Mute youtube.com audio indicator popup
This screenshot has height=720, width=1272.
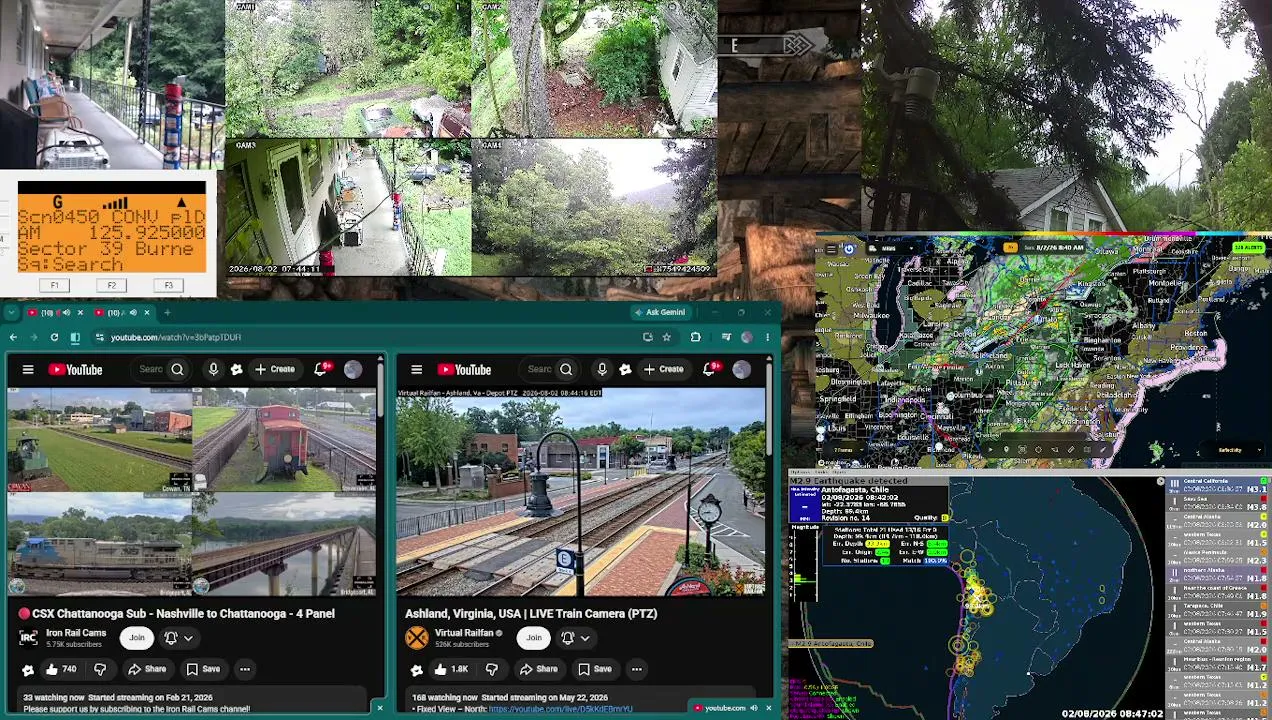point(753,708)
